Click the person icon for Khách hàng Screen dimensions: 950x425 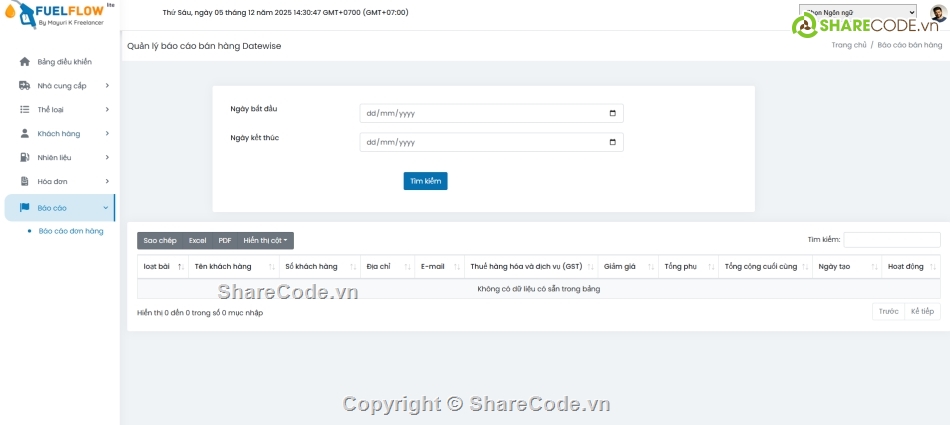[25, 133]
